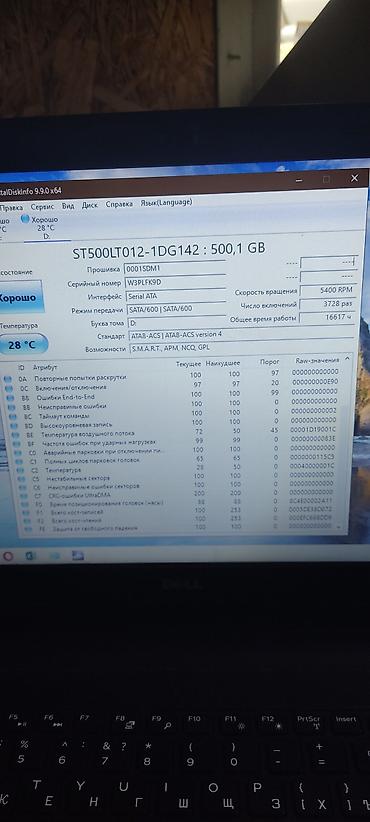Image resolution: width=370 pixels, height=822 pixels.
Task: Click the 28 °C temperature button
Action: click(x=23, y=344)
